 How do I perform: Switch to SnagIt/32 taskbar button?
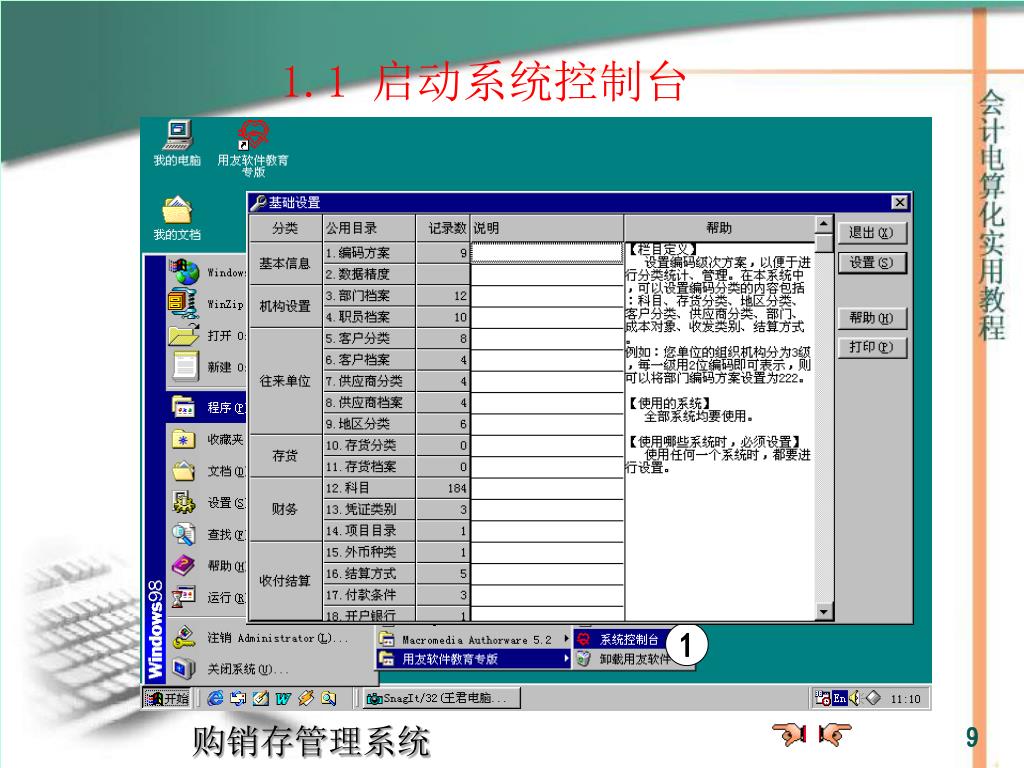[x=442, y=698]
